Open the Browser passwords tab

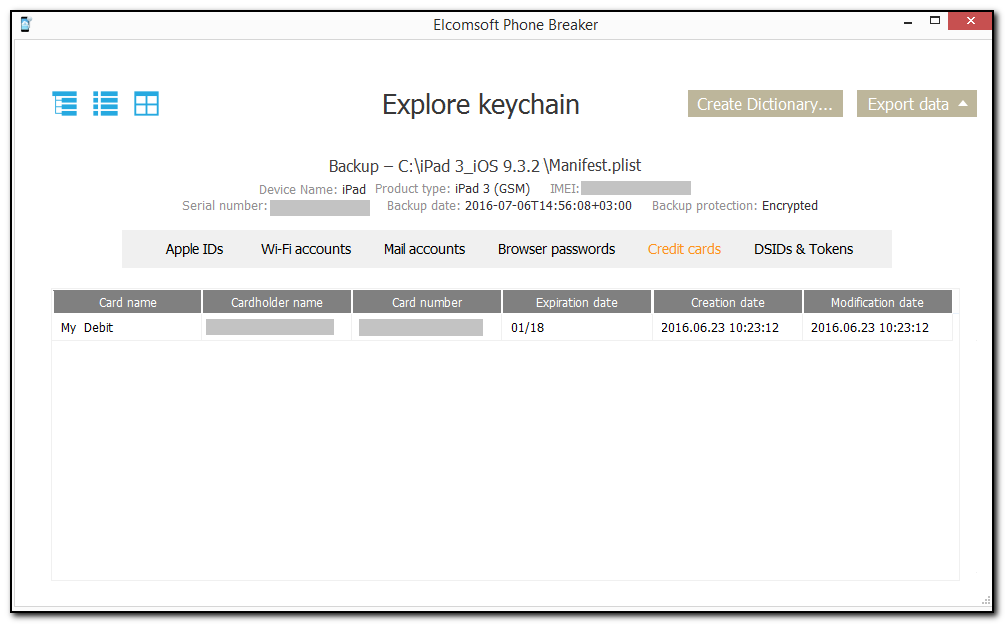[556, 249]
